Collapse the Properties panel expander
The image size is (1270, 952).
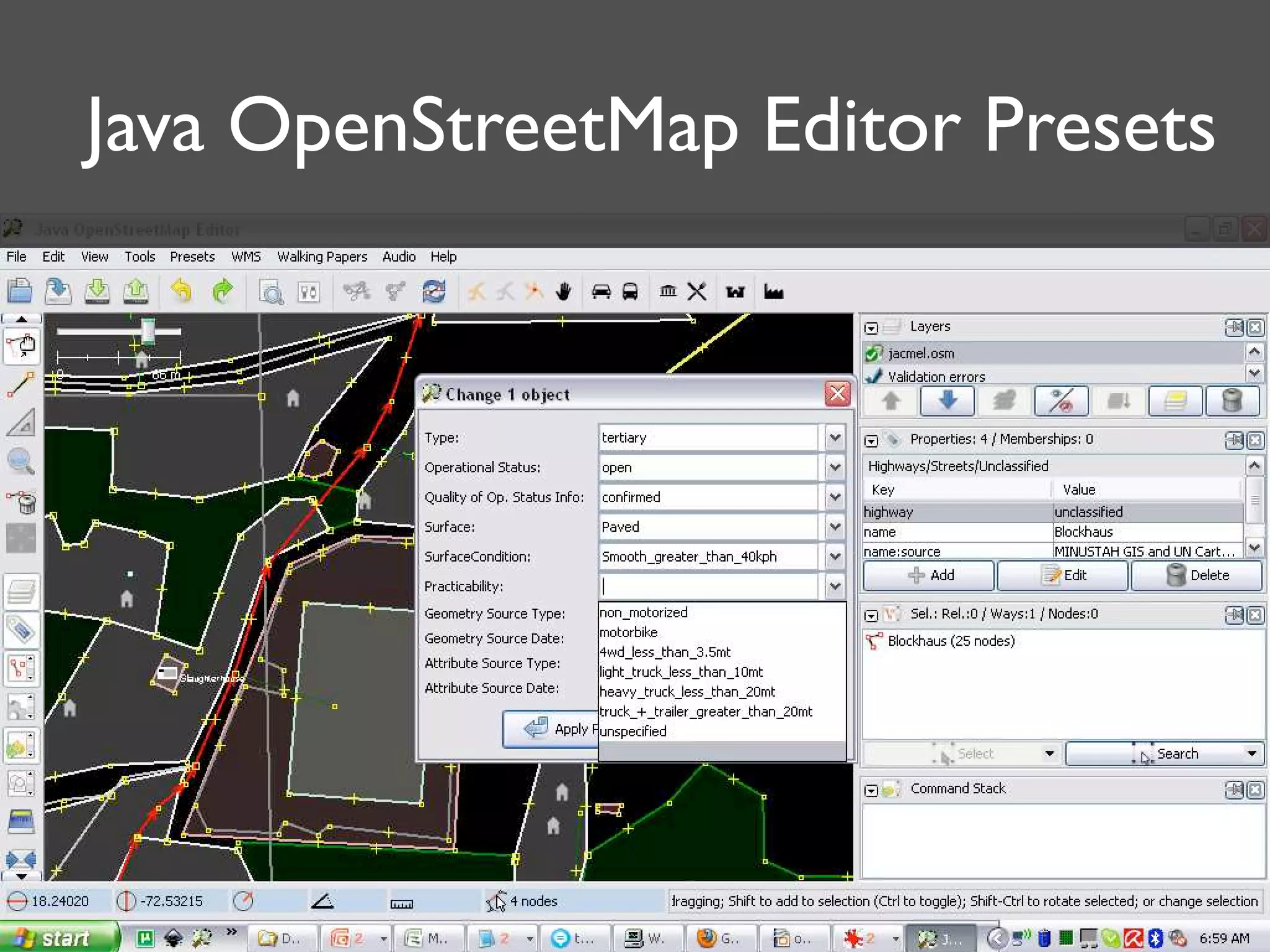[871, 441]
